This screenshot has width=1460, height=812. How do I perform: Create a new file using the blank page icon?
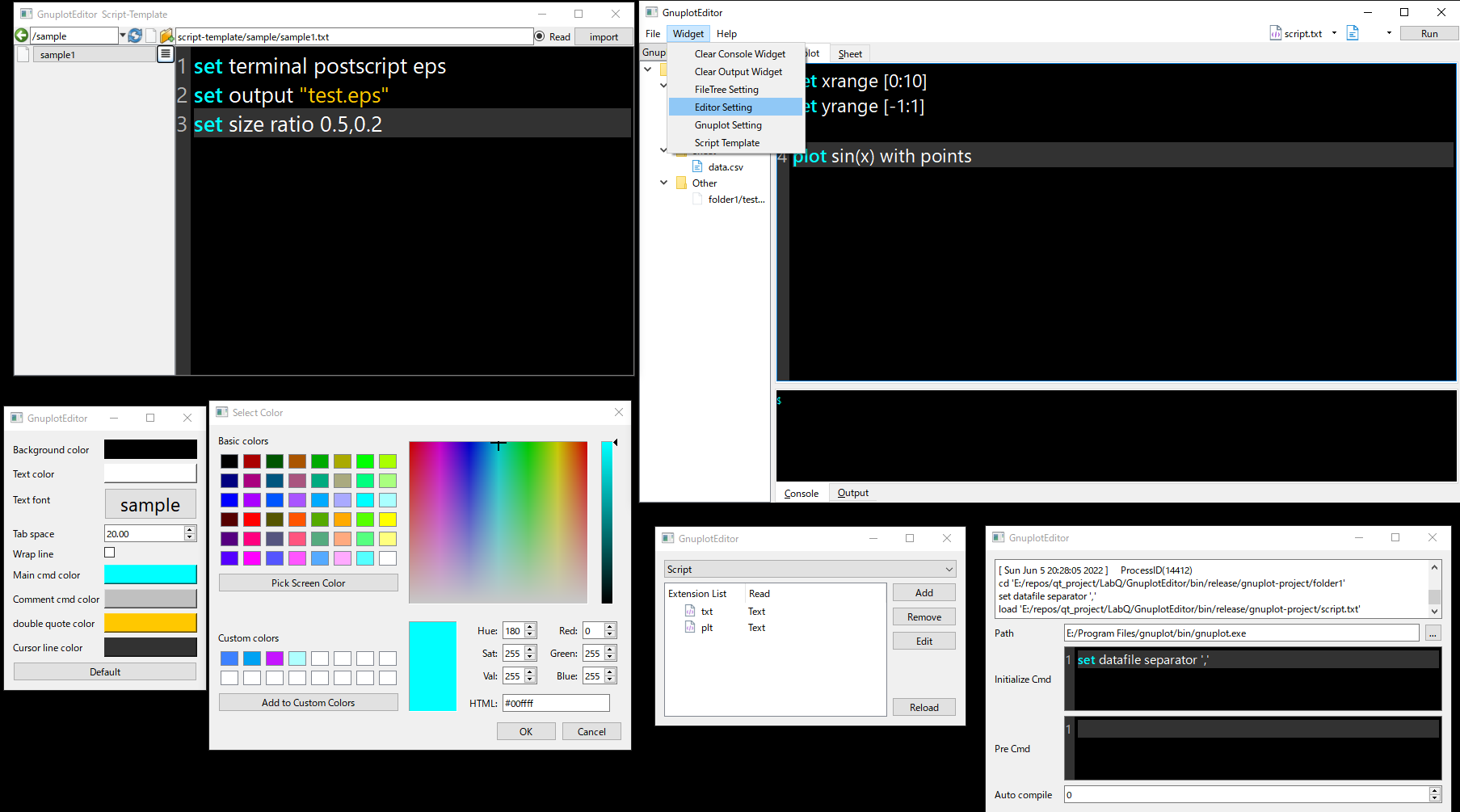tap(150, 35)
